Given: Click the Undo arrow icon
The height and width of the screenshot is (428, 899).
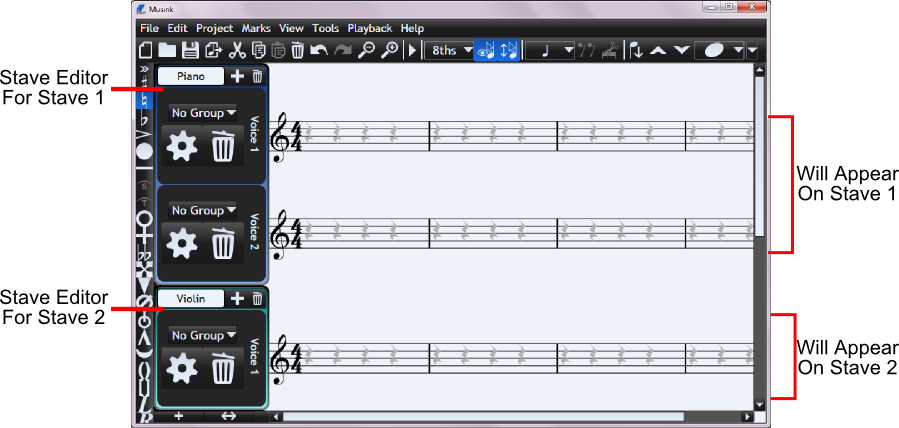Looking at the screenshot, I should pos(318,50).
